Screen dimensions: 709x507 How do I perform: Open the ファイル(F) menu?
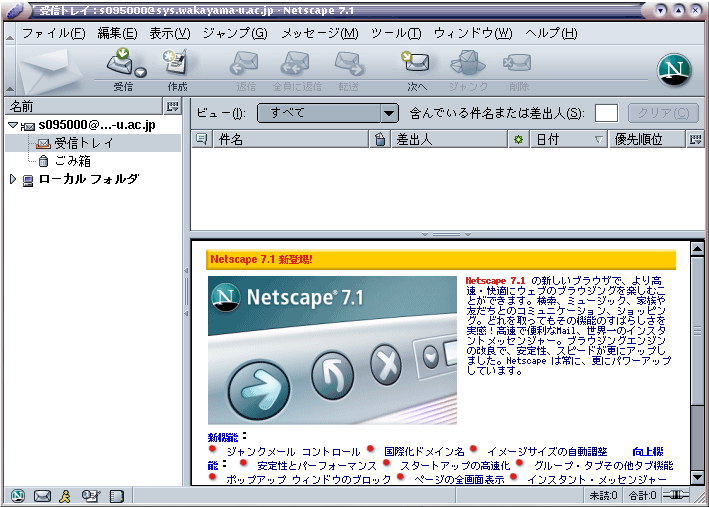tap(53, 33)
